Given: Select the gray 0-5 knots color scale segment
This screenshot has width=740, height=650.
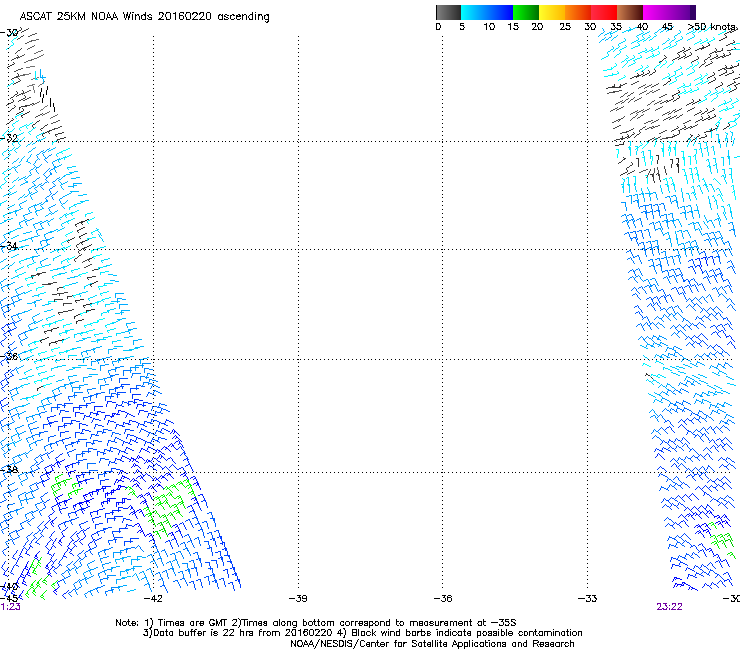Looking at the screenshot, I should tap(448, 12).
